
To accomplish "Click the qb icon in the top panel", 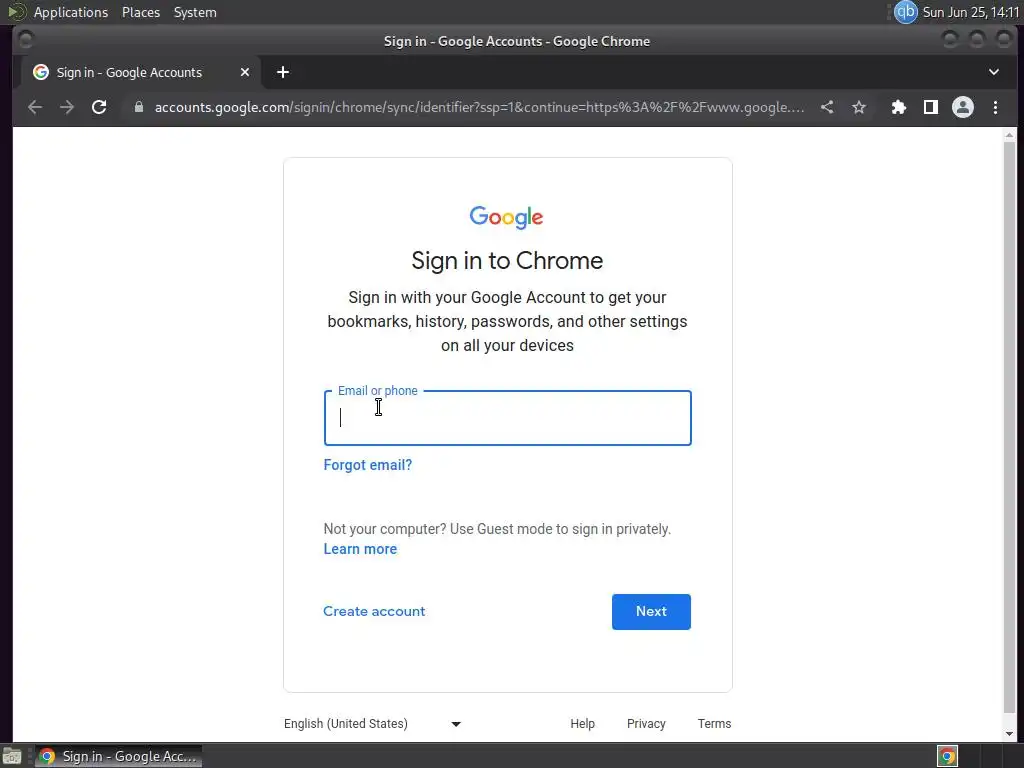I will pyautogui.click(x=906, y=12).
